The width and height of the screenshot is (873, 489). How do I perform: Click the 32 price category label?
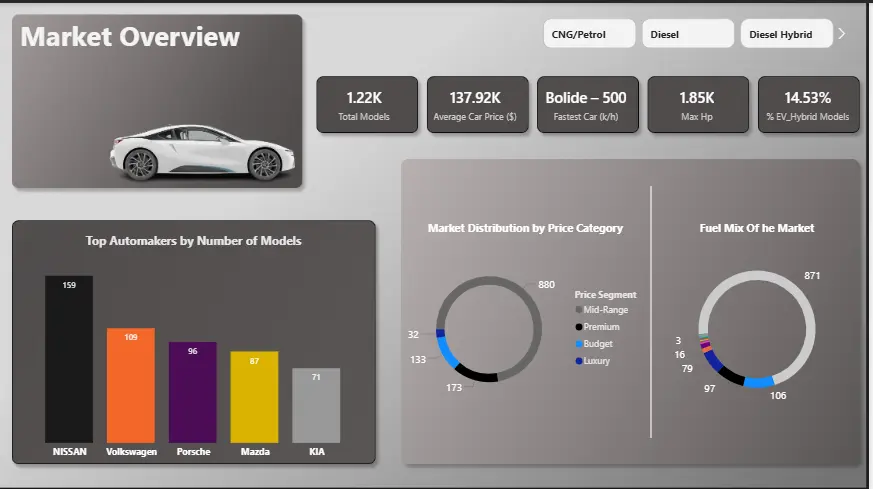(x=413, y=335)
